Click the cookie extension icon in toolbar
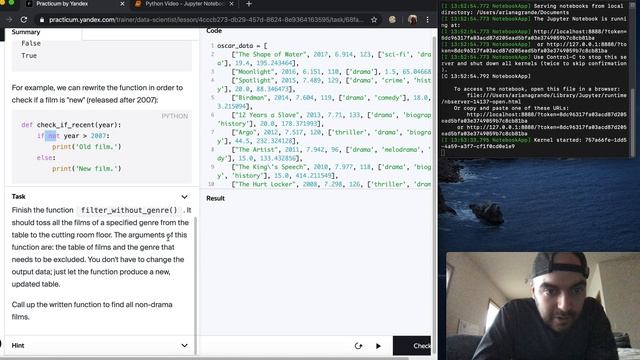This screenshot has height=360, width=640. coord(392,20)
